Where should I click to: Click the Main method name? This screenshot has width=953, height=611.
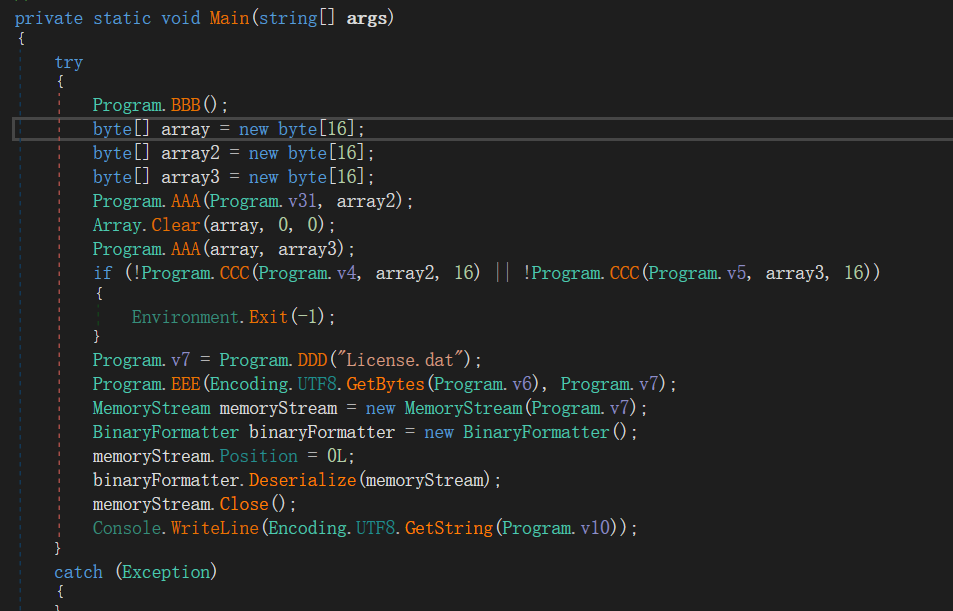pyautogui.click(x=229, y=18)
